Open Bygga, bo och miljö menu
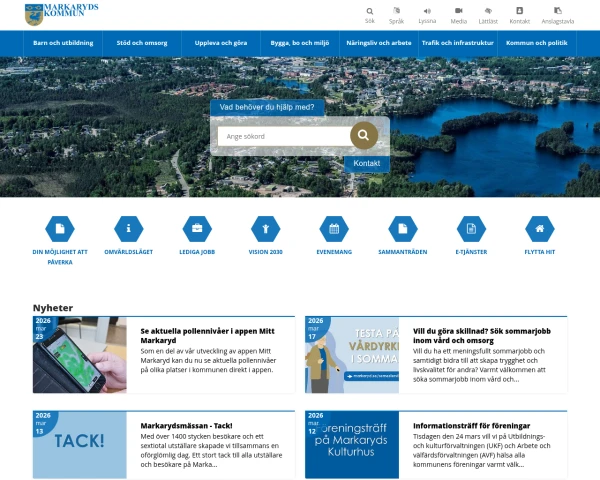Viewport: 600px width, 480px height. click(300, 43)
